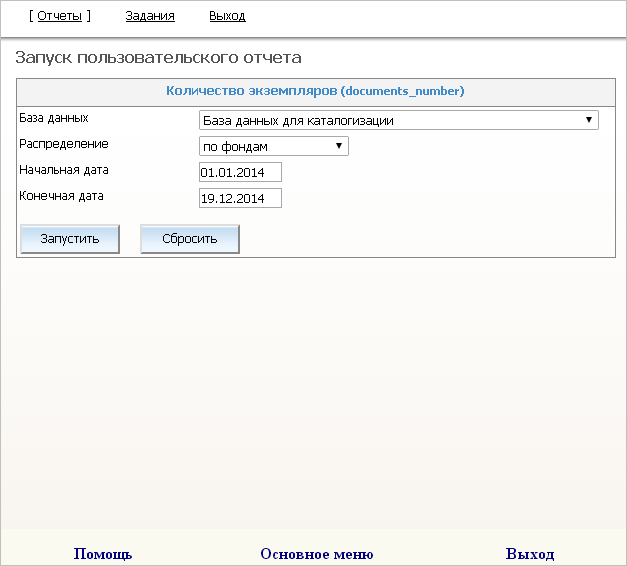The height and width of the screenshot is (566, 627).
Task: Go to the Задания menu item
Action: click(x=150, y=16)
